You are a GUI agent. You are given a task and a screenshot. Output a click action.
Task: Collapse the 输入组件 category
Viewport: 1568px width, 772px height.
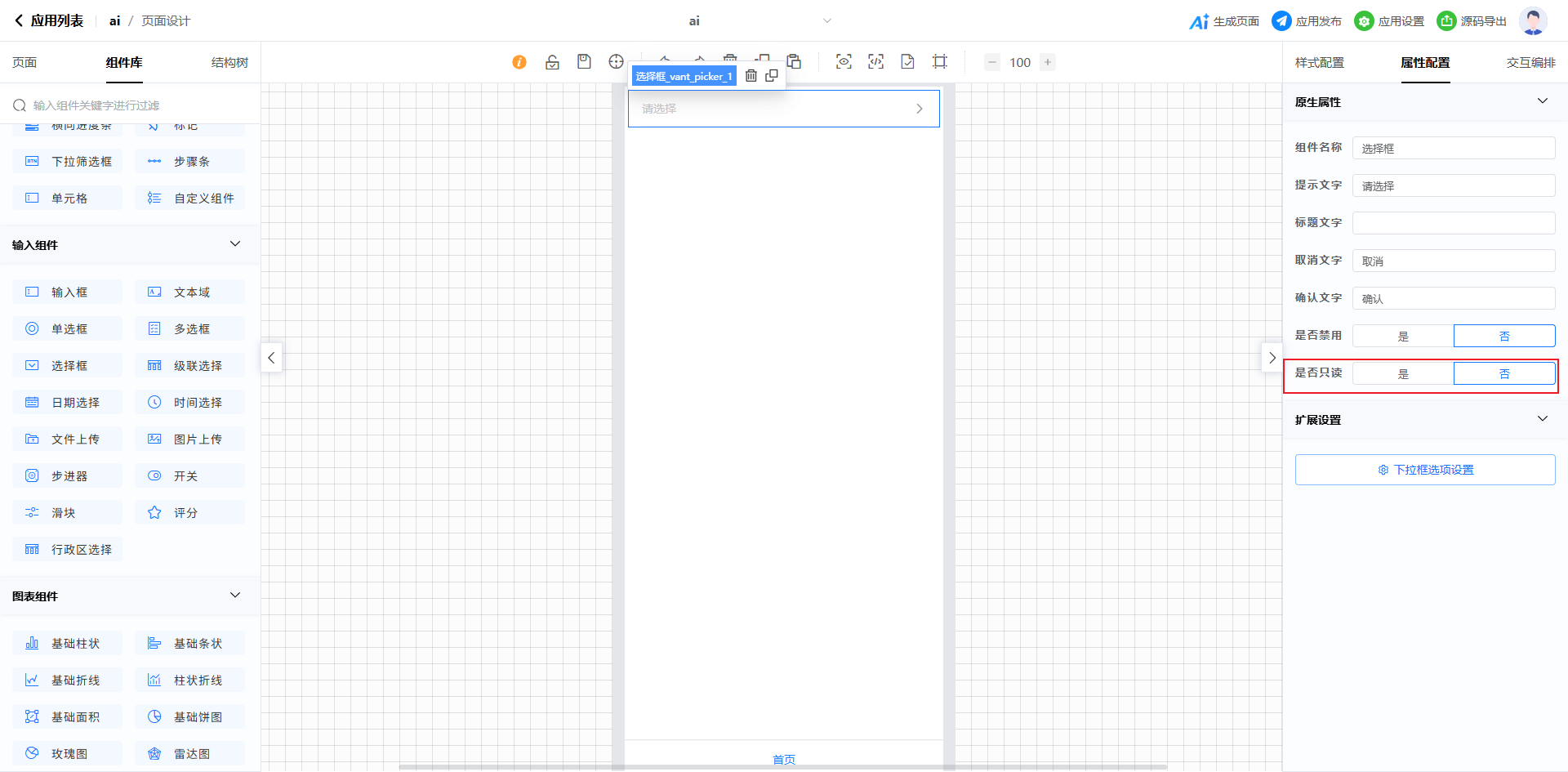(235, 244)
